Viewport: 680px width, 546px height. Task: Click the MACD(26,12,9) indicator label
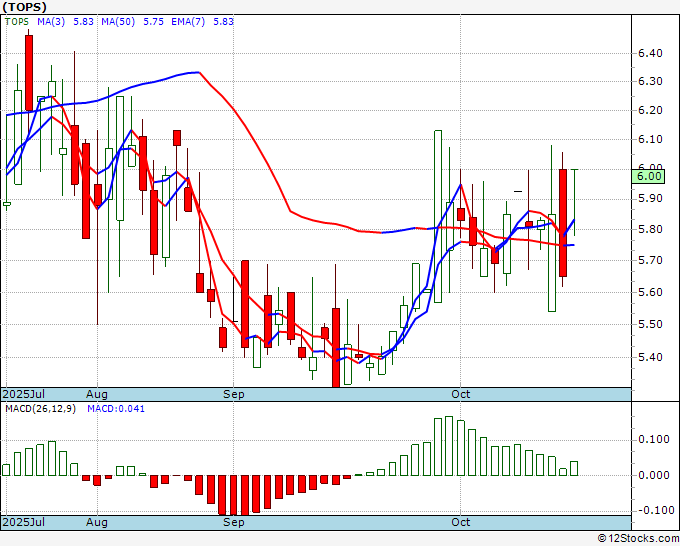pyautogui.click(x=40, y=409)
